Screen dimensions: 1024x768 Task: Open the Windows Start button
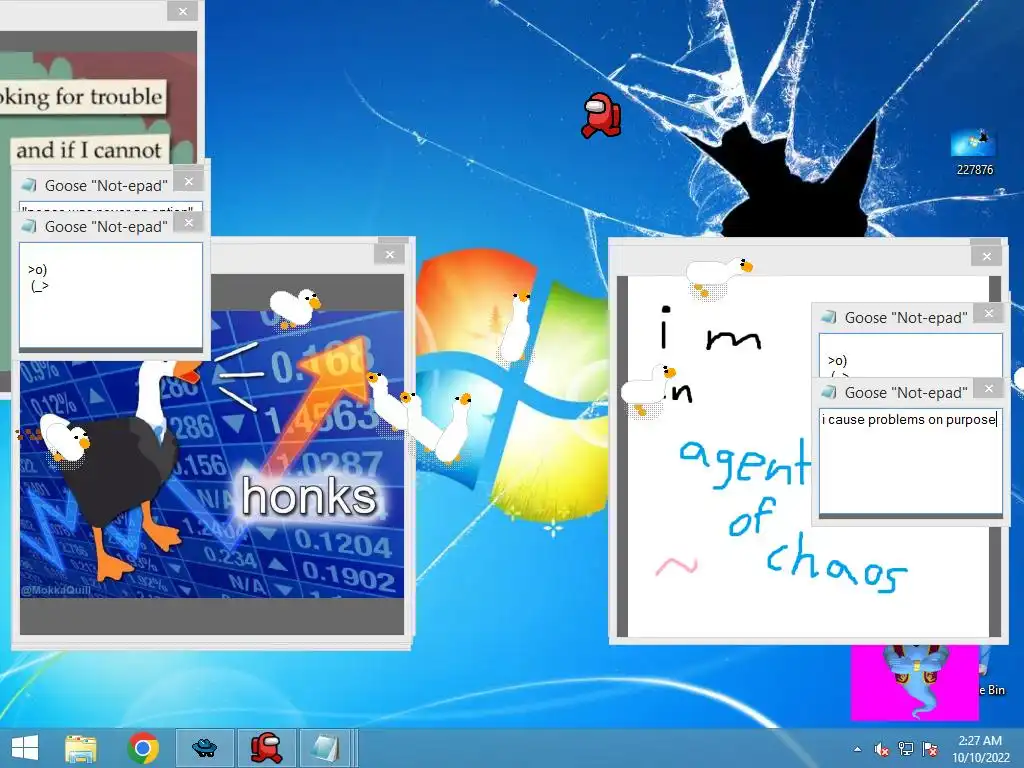[25, 748]
